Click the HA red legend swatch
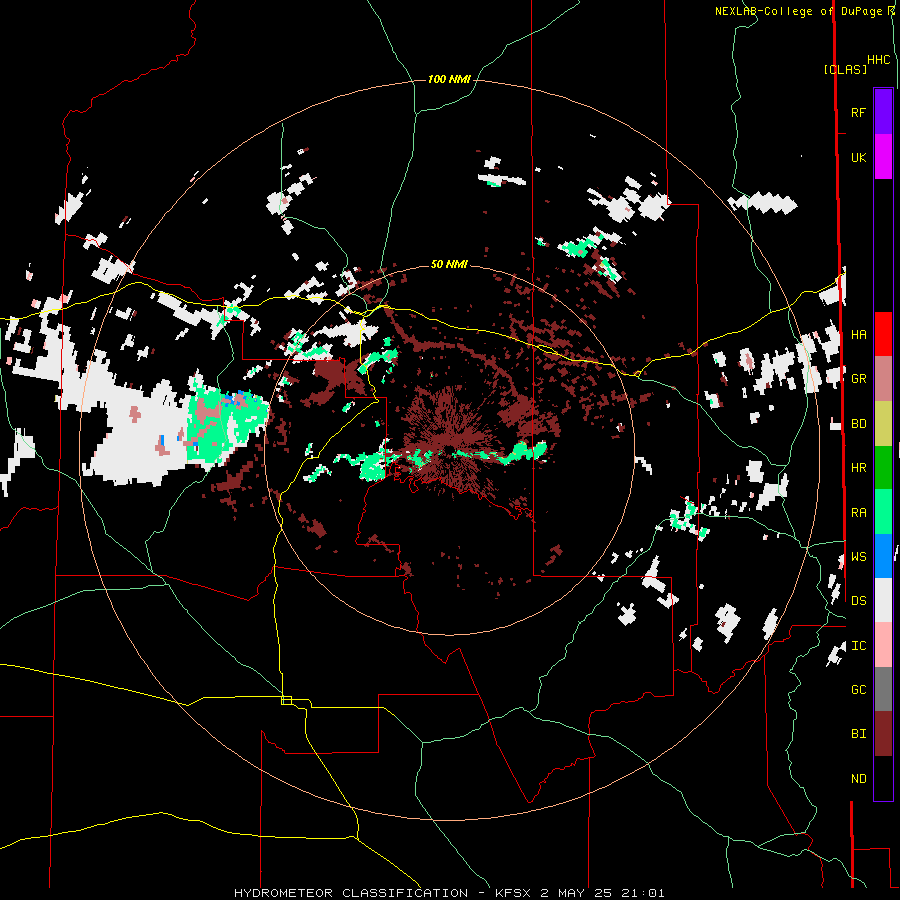The width and height of the screenshot is (900, 900). click(883, 334)
